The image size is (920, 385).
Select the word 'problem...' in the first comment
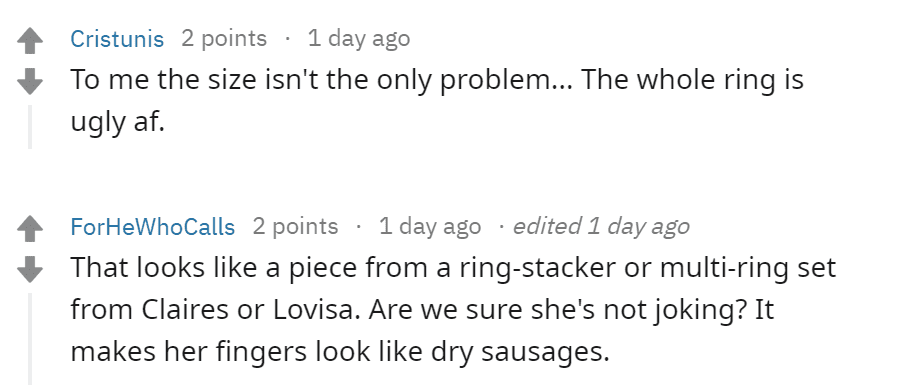506,80
